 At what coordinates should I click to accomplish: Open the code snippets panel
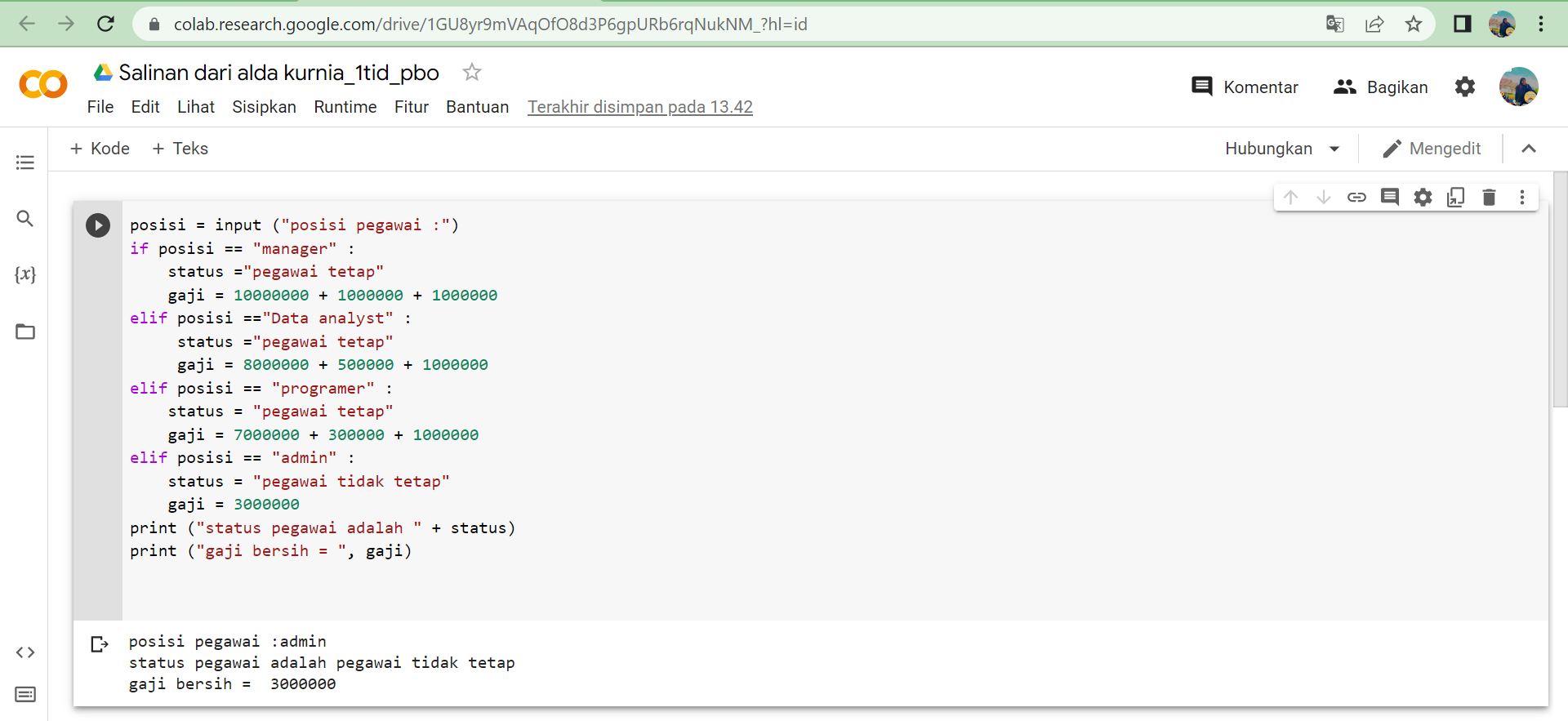pos(25,652)
